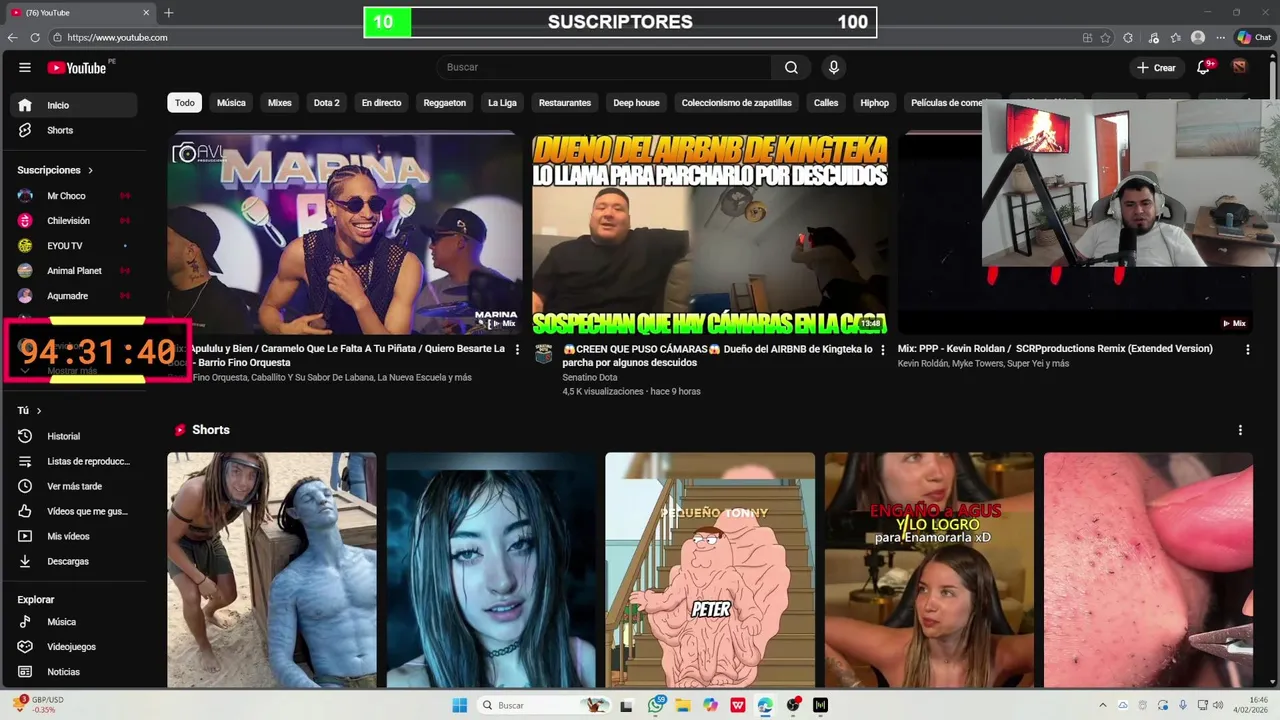Select the Hiphop filter chip
This screenshot has width=1280, height=720.
[x=875, y=103]
